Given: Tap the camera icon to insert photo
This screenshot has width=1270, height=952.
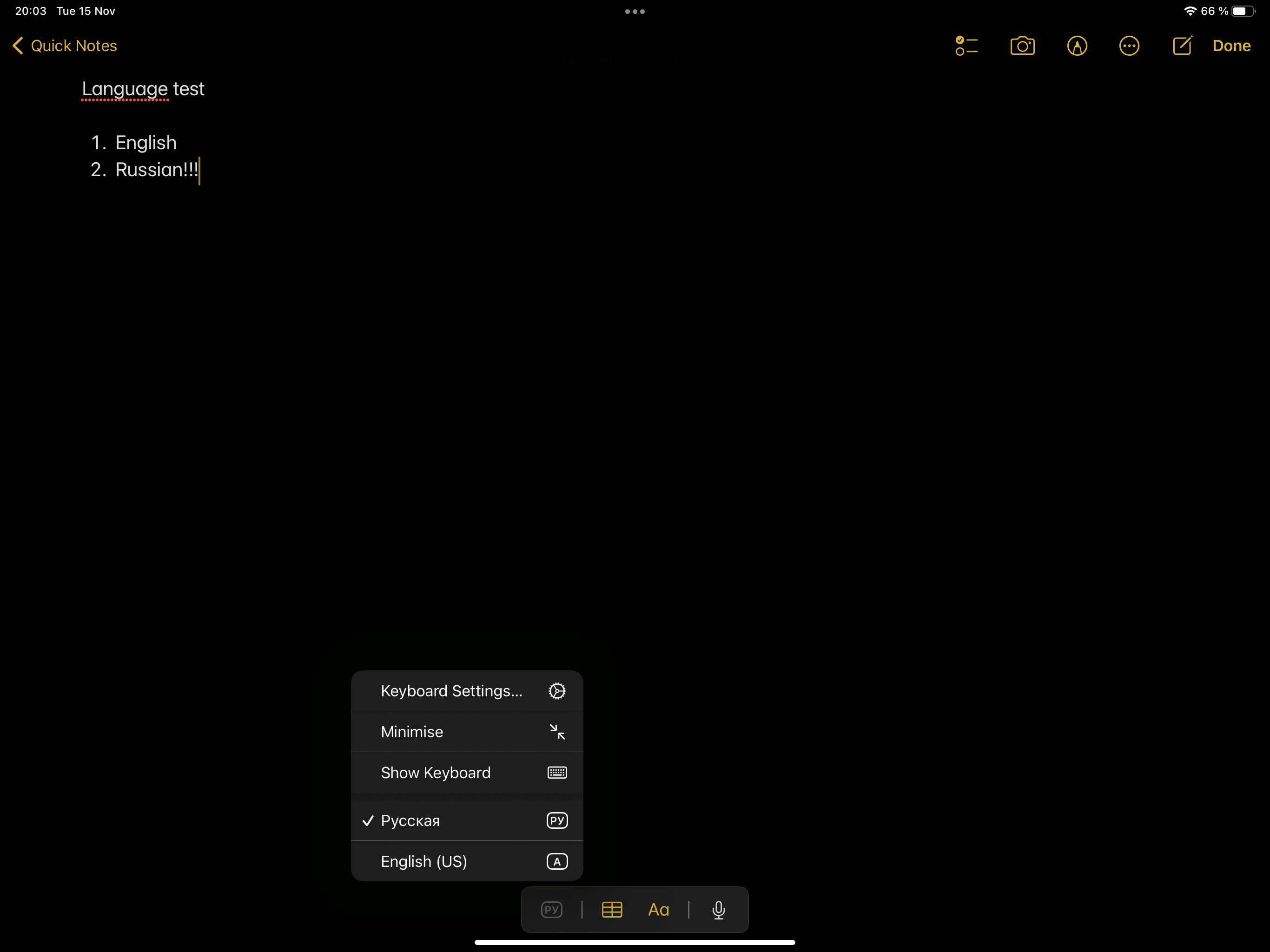Looking at the screenshot, I should click(x=1022, y=46).
